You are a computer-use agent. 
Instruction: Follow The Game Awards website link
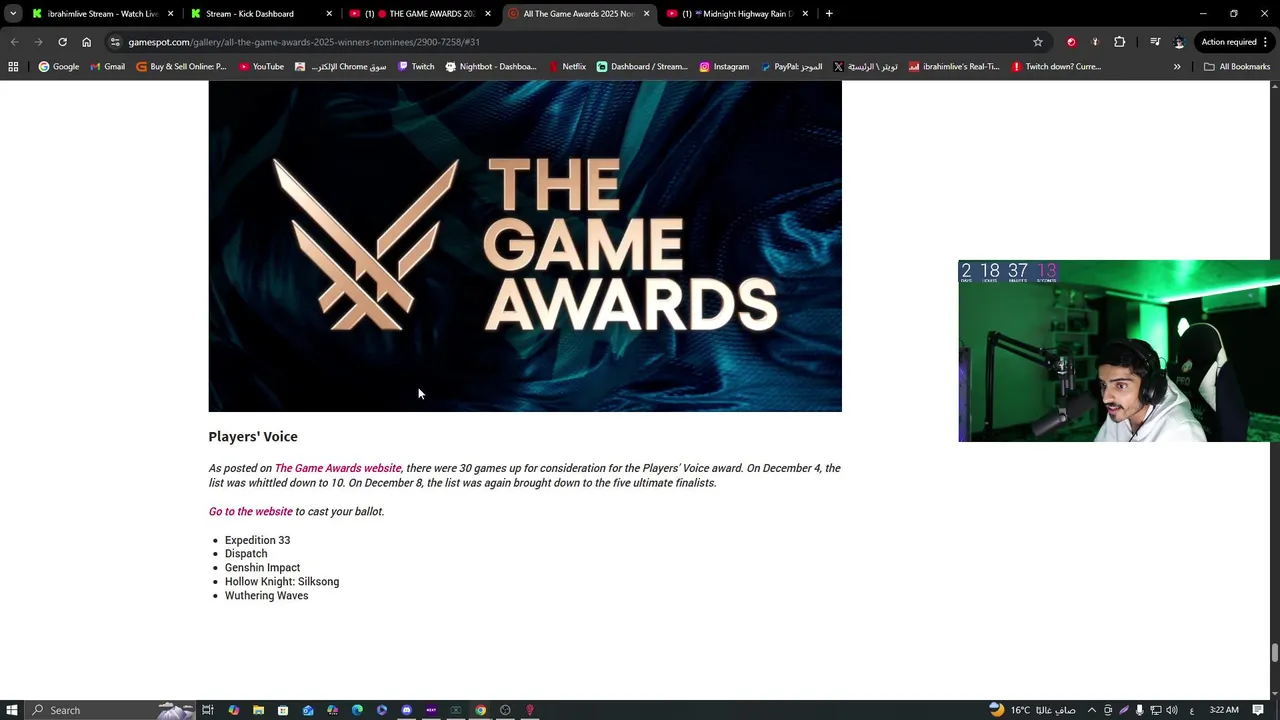338,468
